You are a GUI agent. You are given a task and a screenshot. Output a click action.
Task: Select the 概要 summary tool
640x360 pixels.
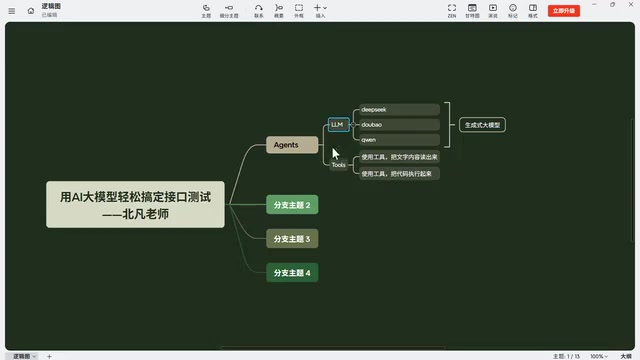click(279, 11)
